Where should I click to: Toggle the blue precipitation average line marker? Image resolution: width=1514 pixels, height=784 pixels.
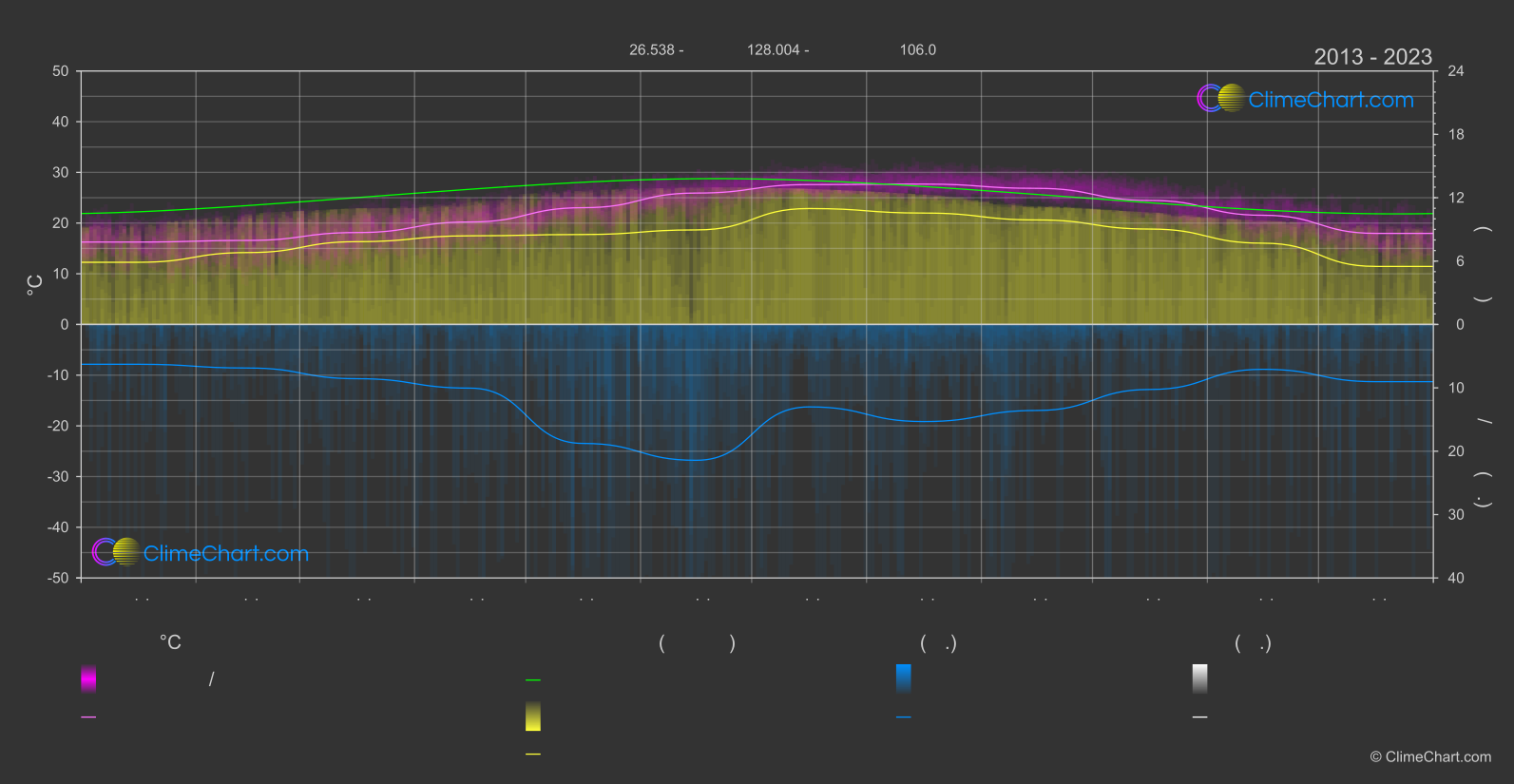coord(904,717)
